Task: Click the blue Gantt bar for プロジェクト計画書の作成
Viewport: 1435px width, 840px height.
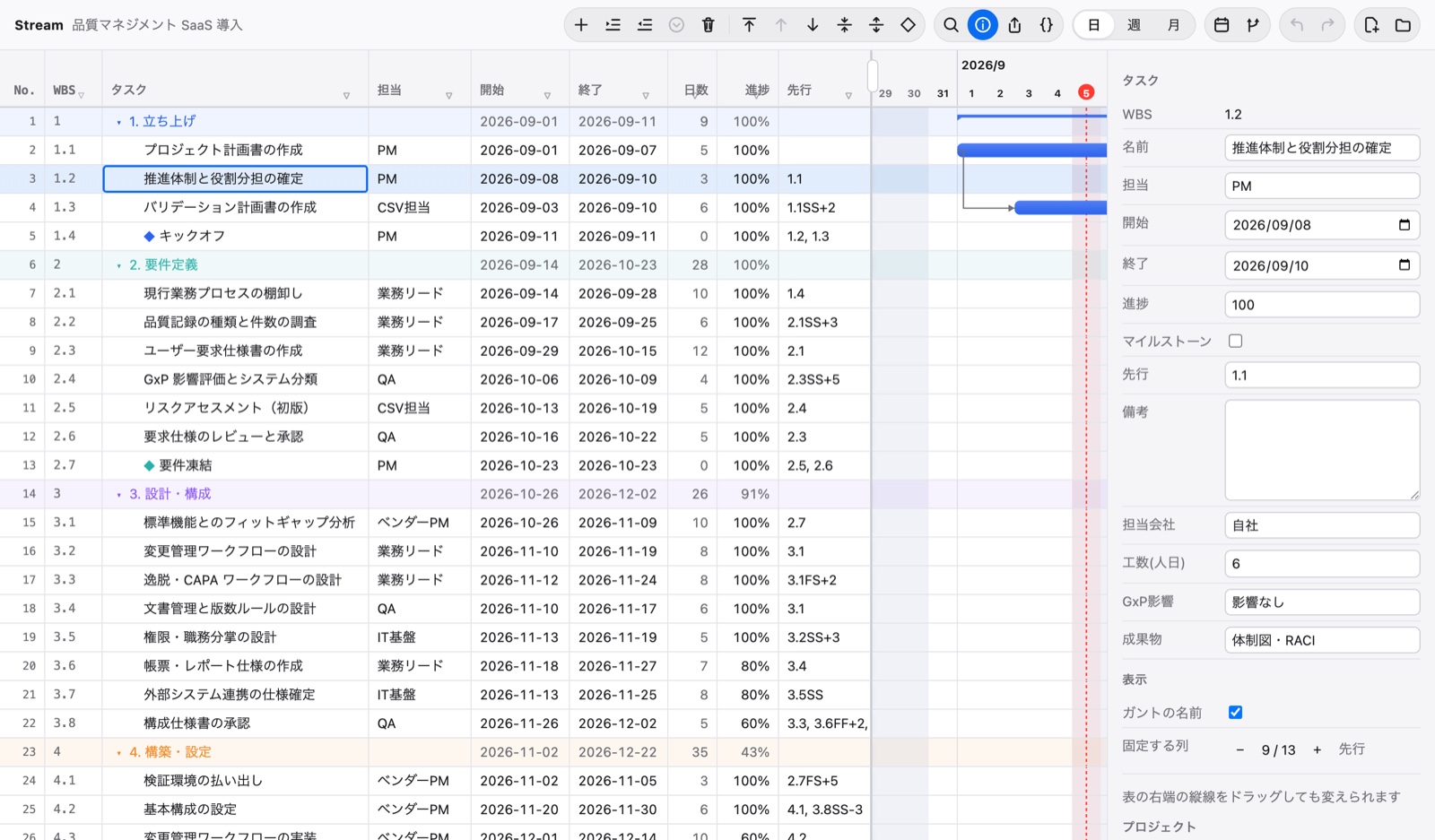Action: 1031,151
